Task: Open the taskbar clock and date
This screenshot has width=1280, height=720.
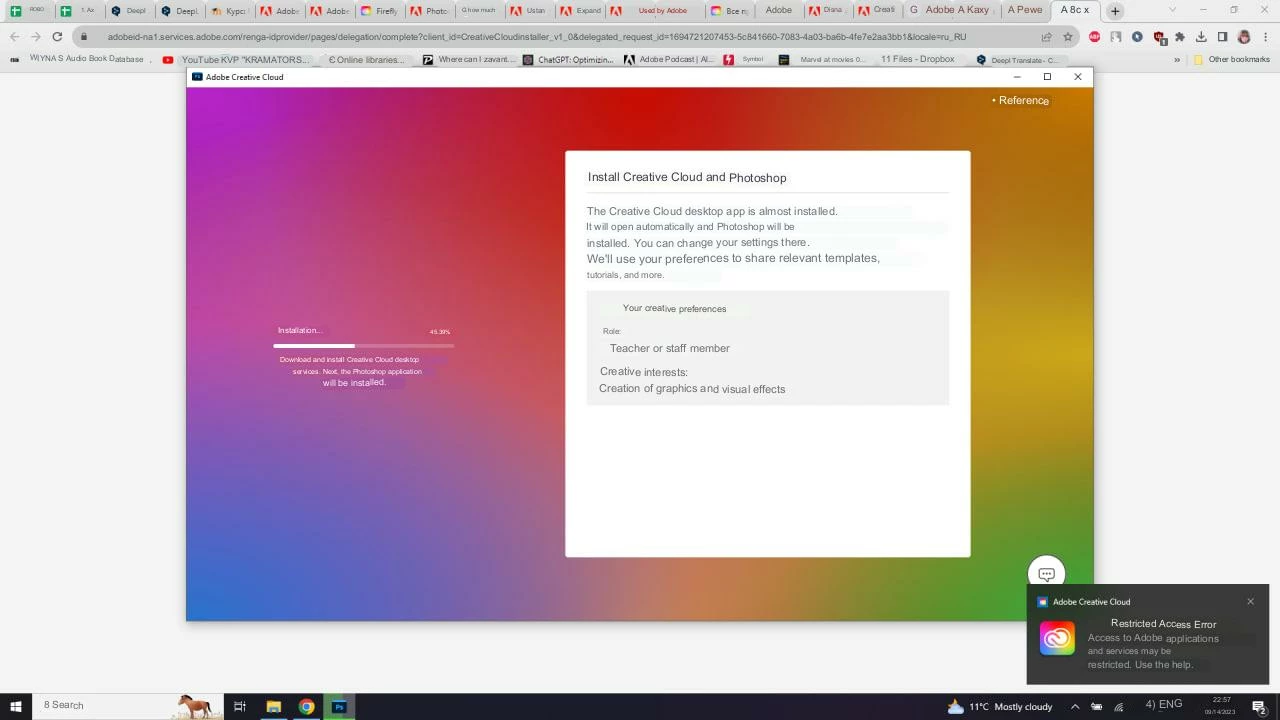Action: [1221, 706]
